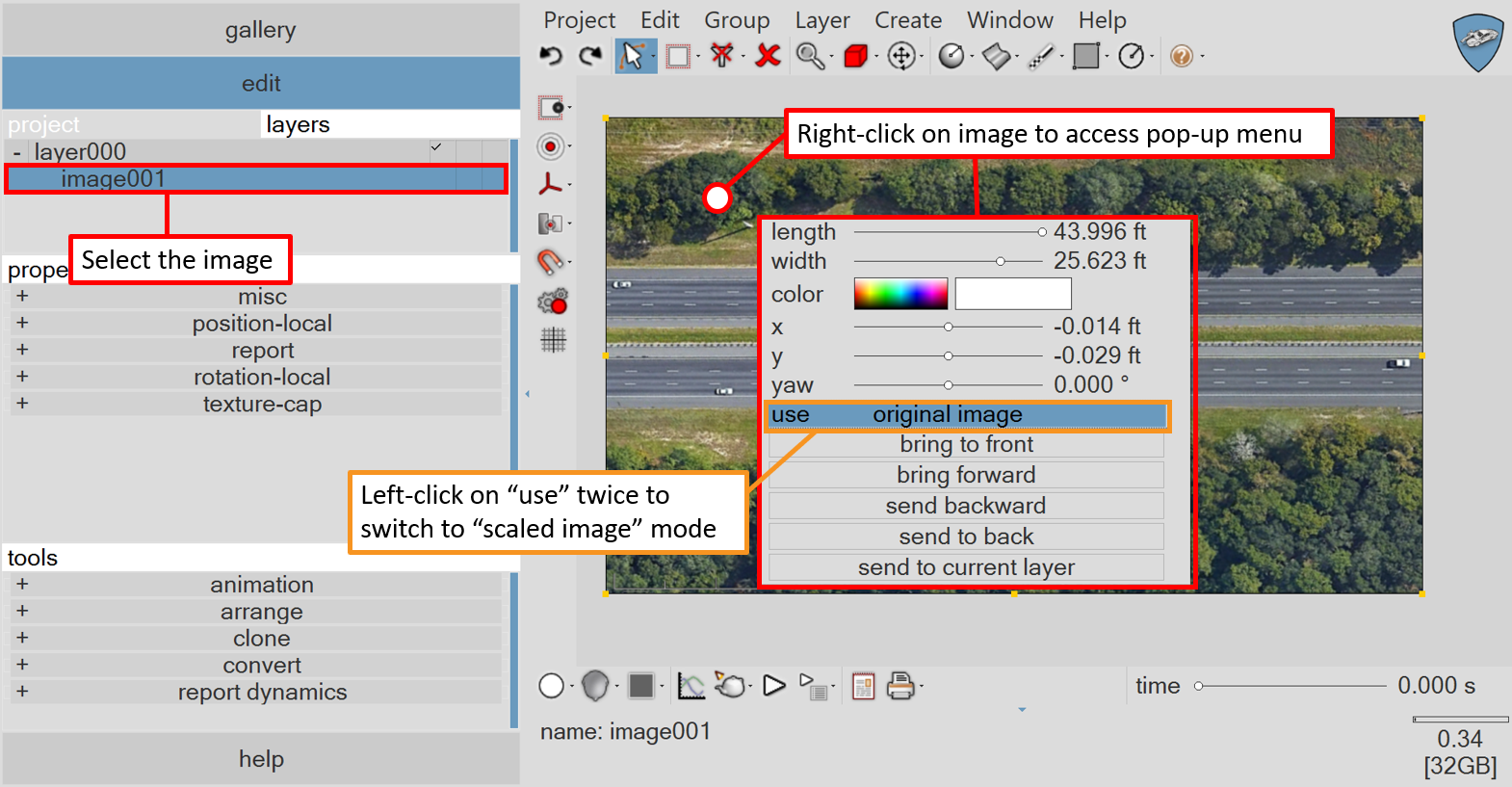Screen dimensions: 1512x787
Task: Click the printer icon
Action: [x=900, y=686]
